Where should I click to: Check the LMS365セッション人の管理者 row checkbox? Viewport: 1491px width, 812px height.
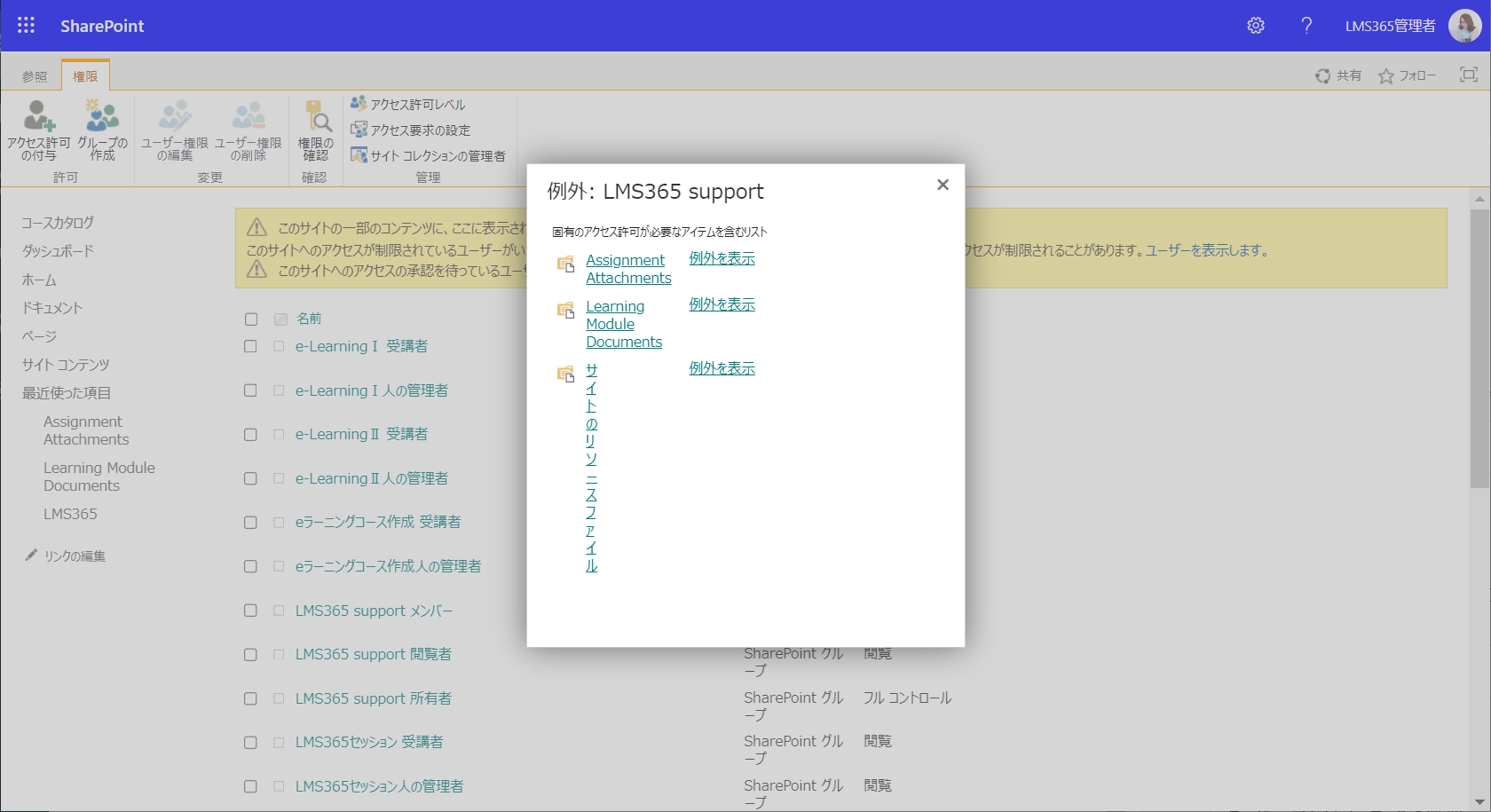[x=251, y=786]
